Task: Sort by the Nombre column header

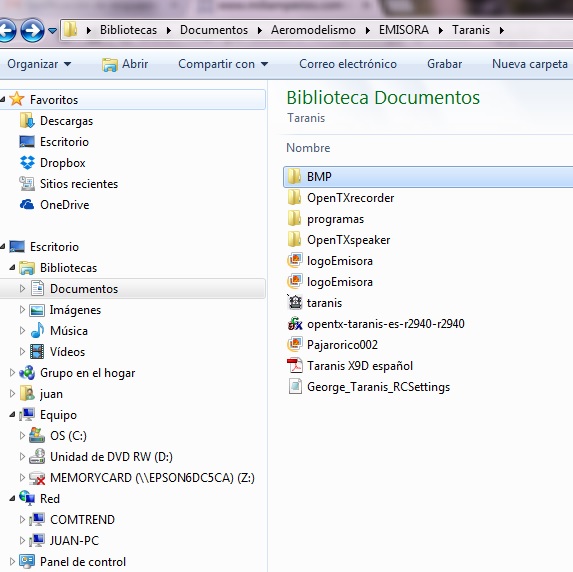Action: click(308, 148)
